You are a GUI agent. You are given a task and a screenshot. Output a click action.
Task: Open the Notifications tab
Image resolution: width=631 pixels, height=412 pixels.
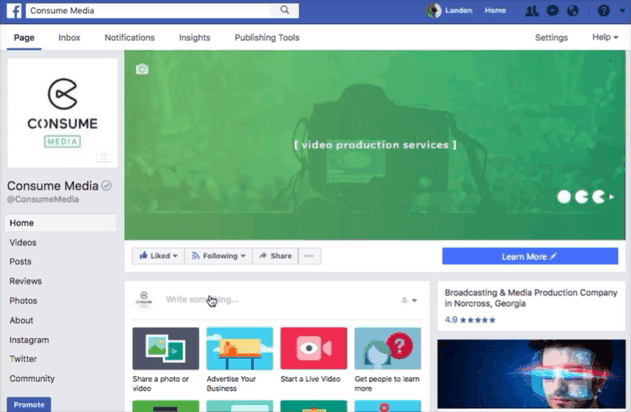(x=130, y=38)
